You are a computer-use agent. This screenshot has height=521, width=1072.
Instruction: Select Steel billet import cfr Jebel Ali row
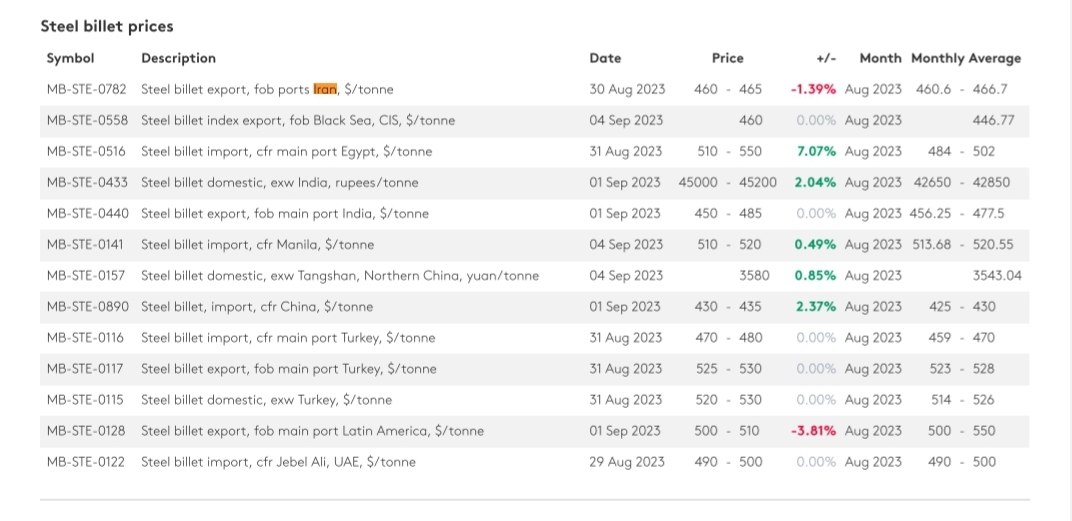pyautogui.click(x=535, y=462)
